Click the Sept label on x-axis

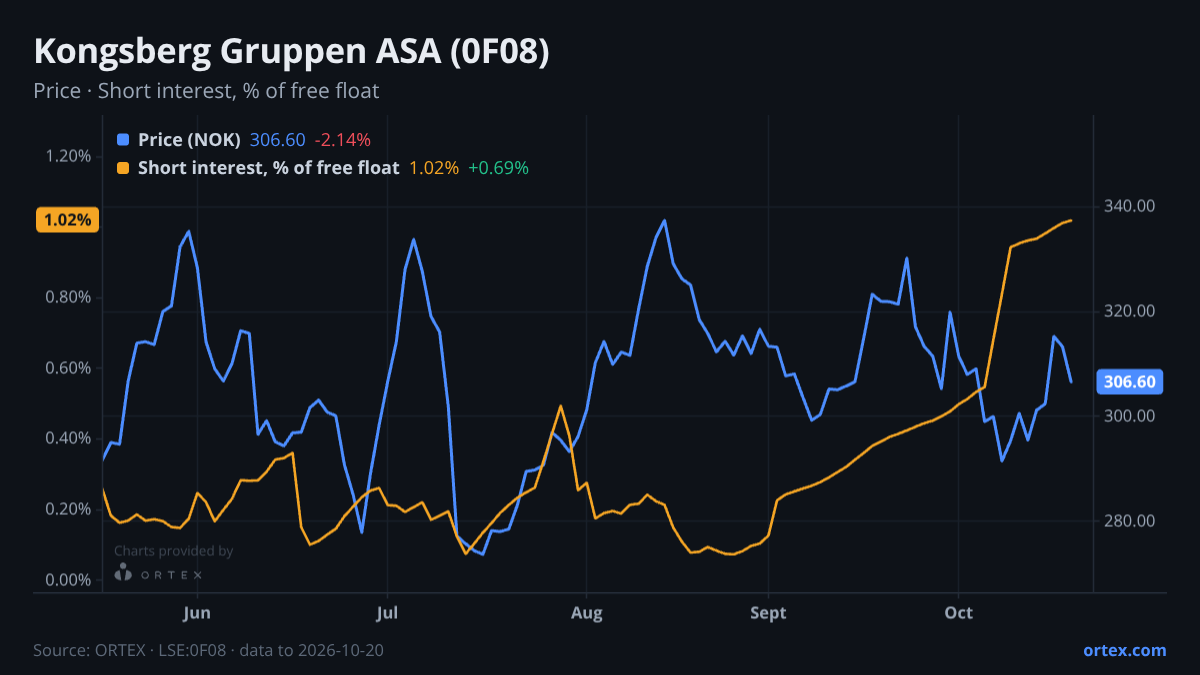tap(768, 613)
